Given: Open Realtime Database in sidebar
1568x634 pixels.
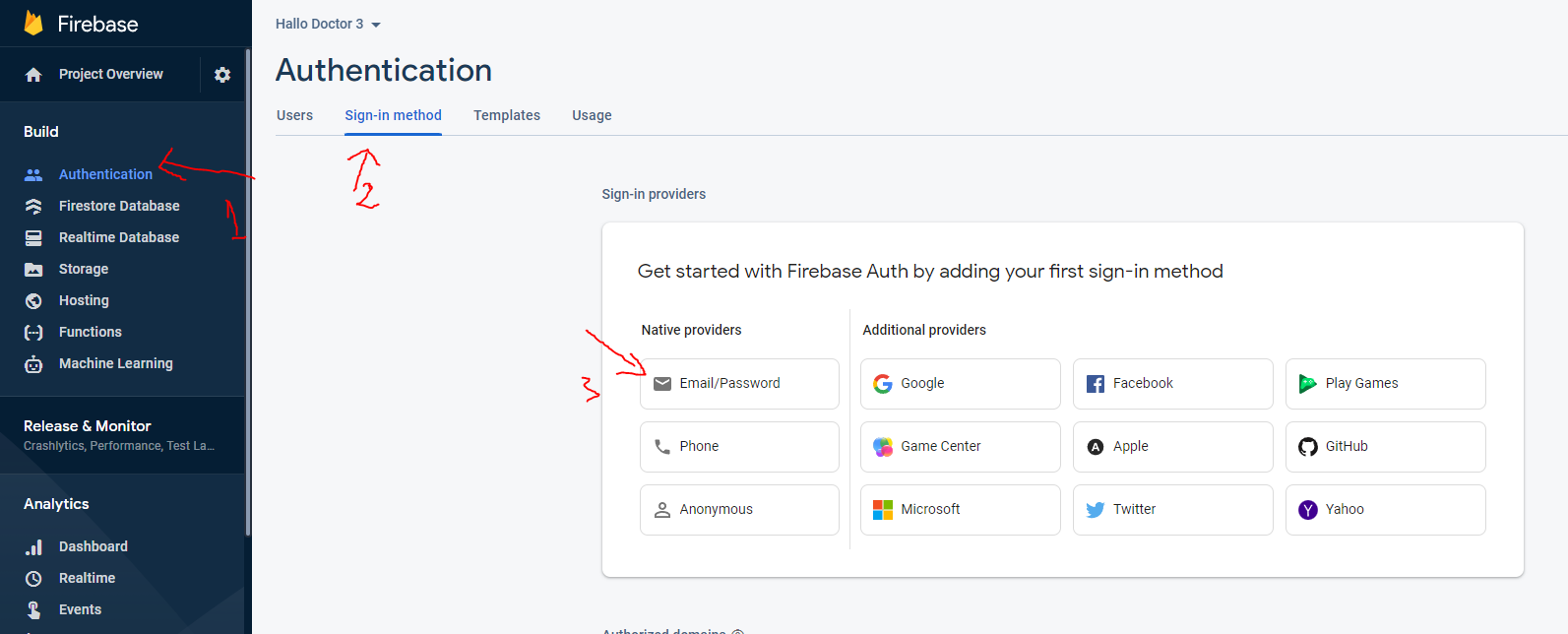Looking at the screenshot, I should pyautogui.click(x=119, y=237).
